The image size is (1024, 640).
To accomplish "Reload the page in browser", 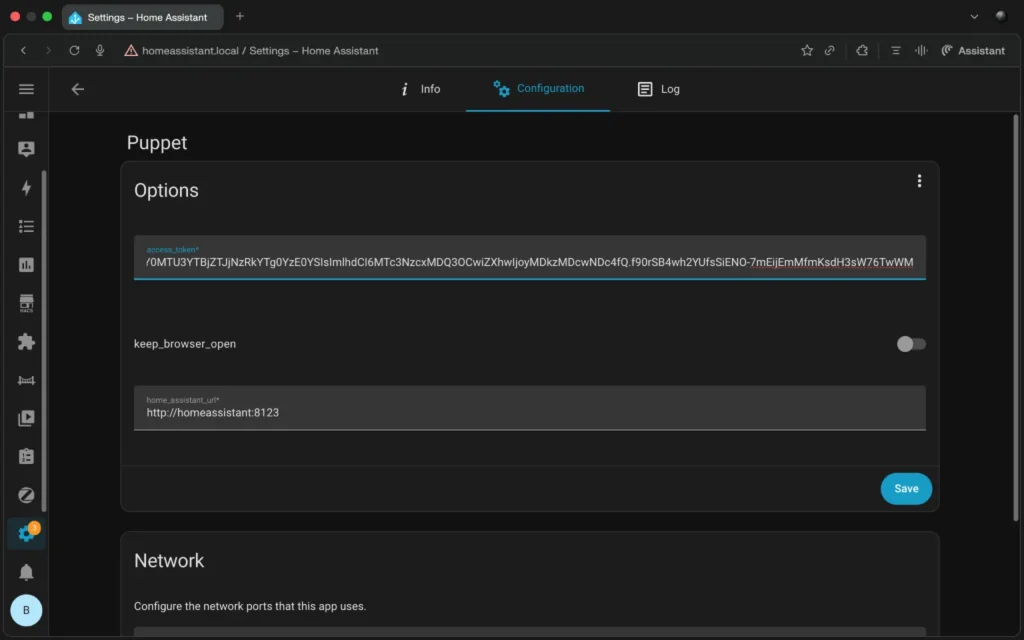I will 74,50.
